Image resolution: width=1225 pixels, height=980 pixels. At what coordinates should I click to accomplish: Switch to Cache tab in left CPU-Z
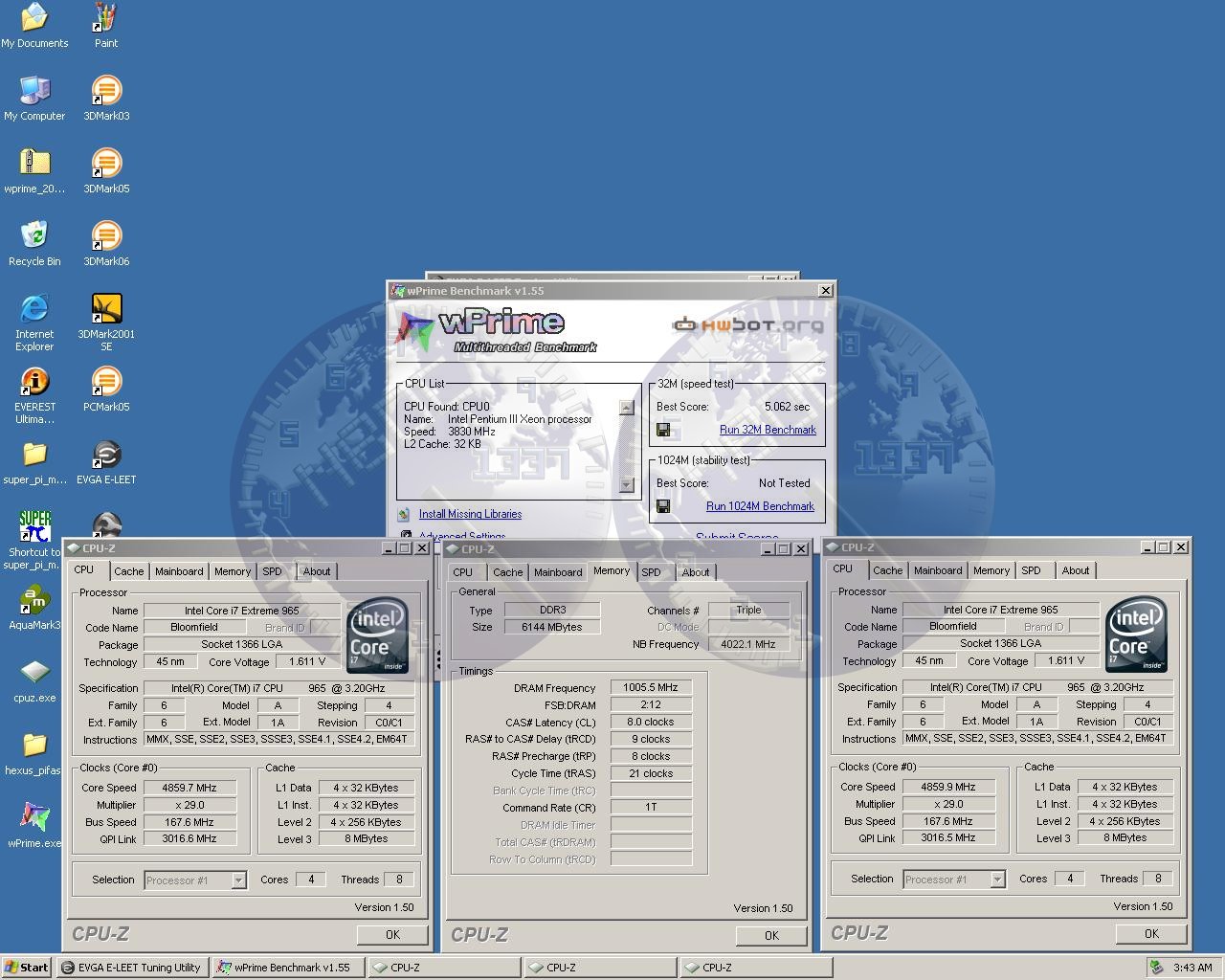128,571
